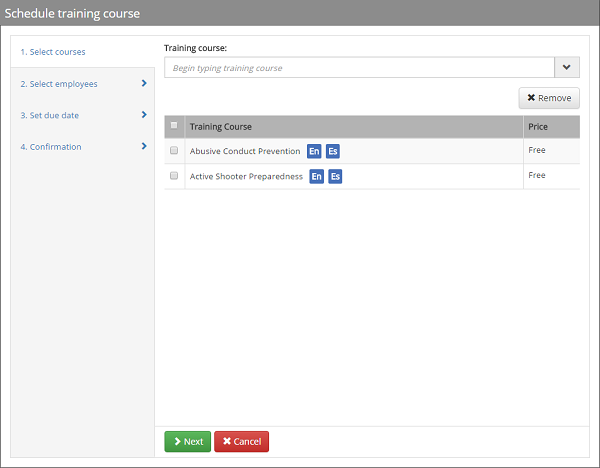Click Es badge for Active Shooter Preparedness

[x=335, y=176]
